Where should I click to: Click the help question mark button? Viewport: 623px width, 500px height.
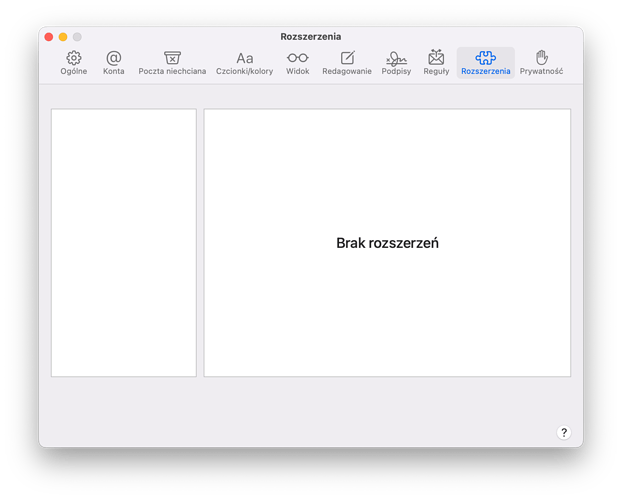click(564, 432)
